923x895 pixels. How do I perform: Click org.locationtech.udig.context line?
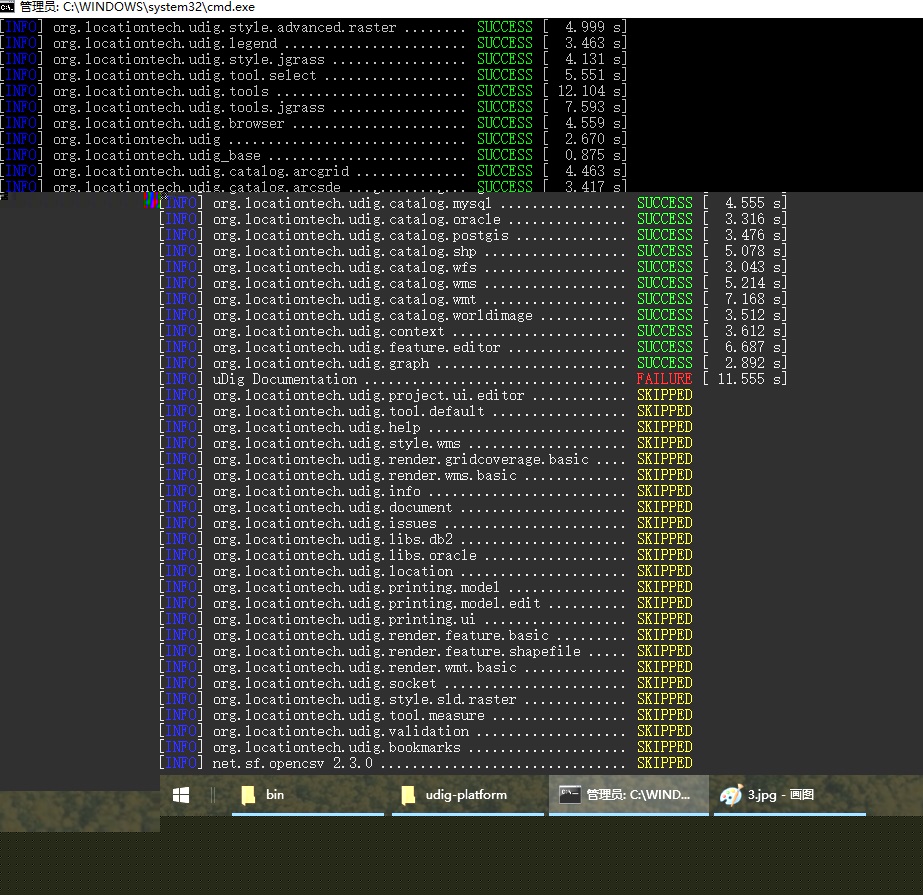click(x=473, y=331)
